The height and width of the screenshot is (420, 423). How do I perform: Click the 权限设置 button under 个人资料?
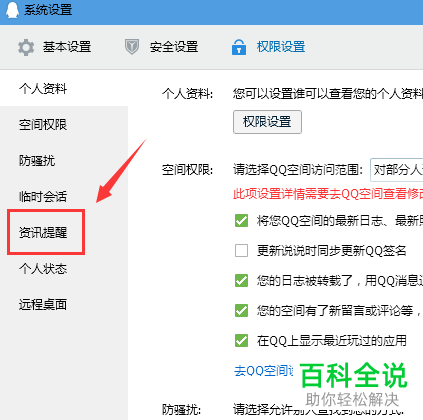pyautogui.click(x=267, y=122)
